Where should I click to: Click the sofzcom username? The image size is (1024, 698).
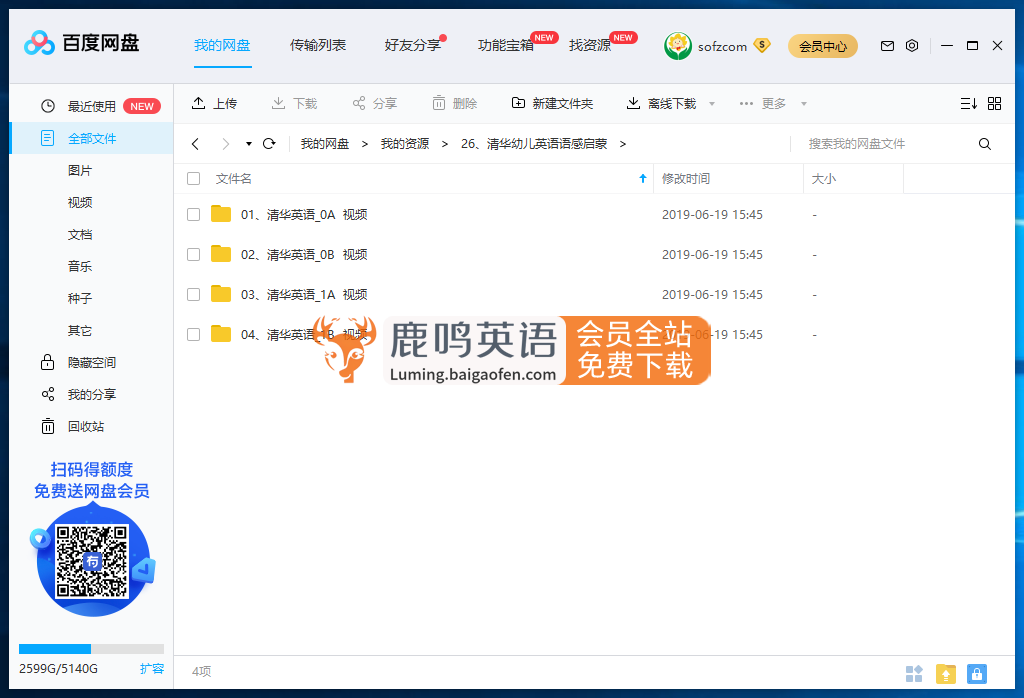(x=722, y=46)
